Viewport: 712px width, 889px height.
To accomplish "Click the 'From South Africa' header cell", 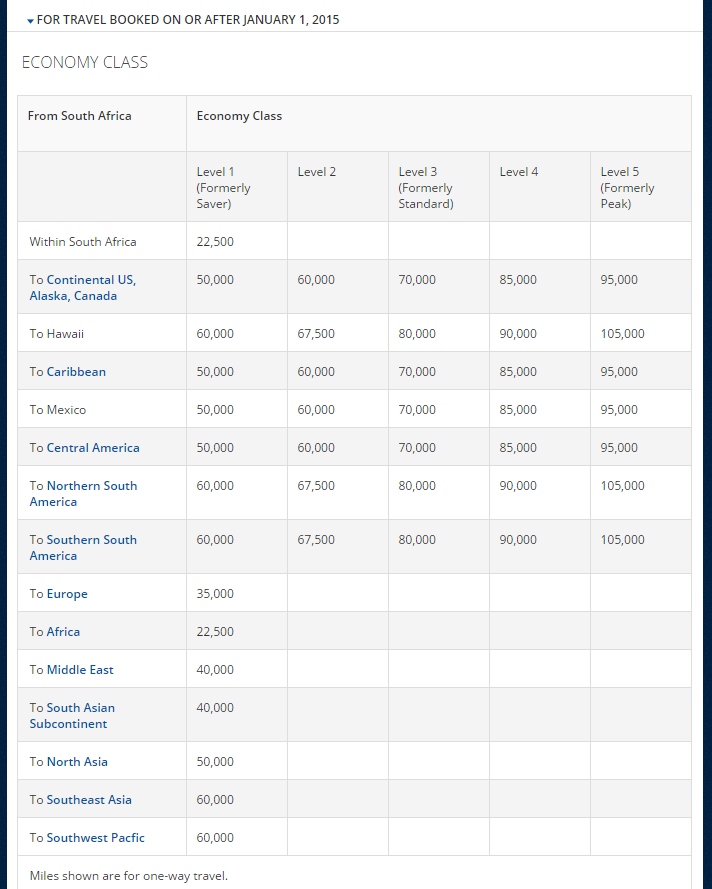I will pos(80,116).
